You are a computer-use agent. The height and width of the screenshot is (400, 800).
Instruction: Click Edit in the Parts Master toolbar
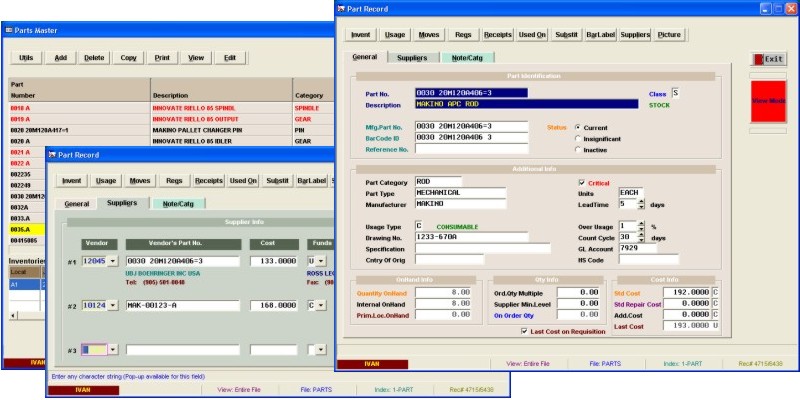coord(229,58)
